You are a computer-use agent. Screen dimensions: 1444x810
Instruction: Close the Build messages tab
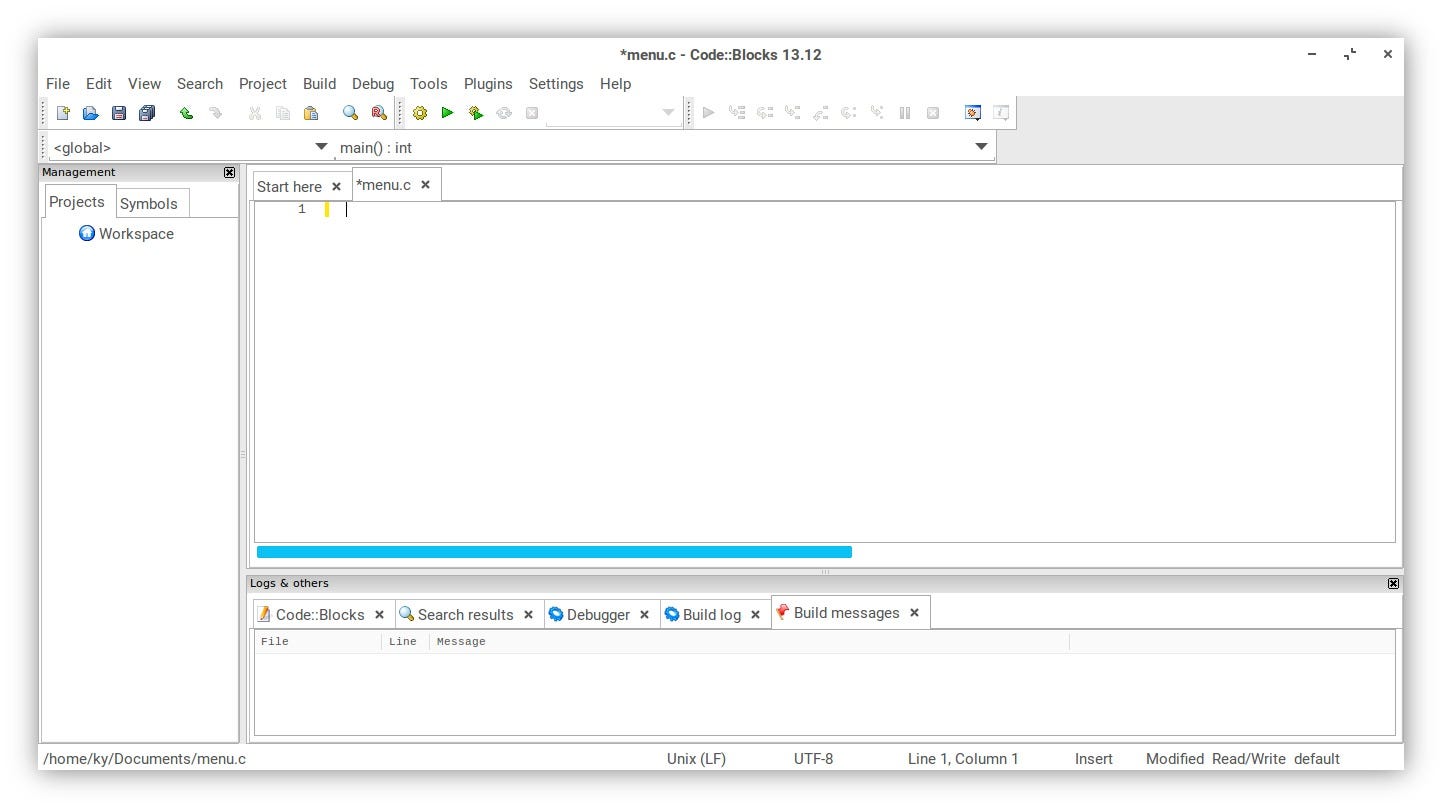point(914,613)
